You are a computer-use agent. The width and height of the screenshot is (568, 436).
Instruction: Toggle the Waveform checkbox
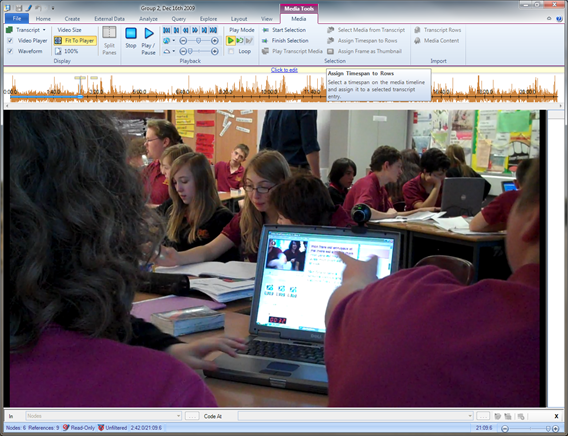tap(10, 51)
